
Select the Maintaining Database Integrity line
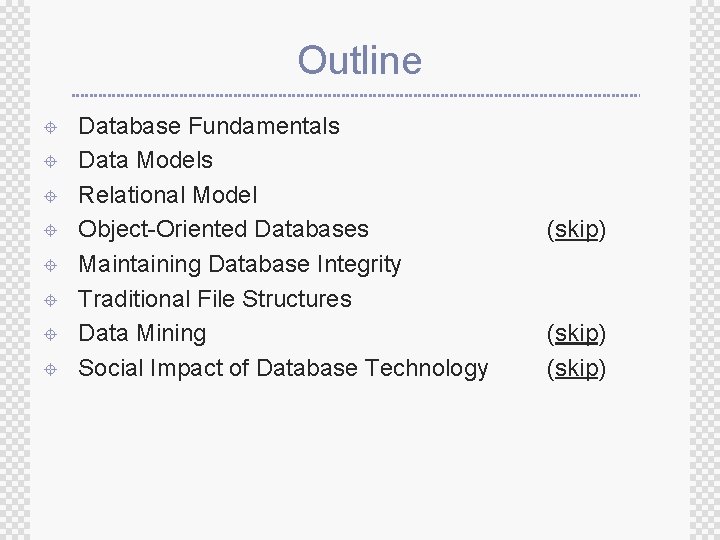pos(239,264)
